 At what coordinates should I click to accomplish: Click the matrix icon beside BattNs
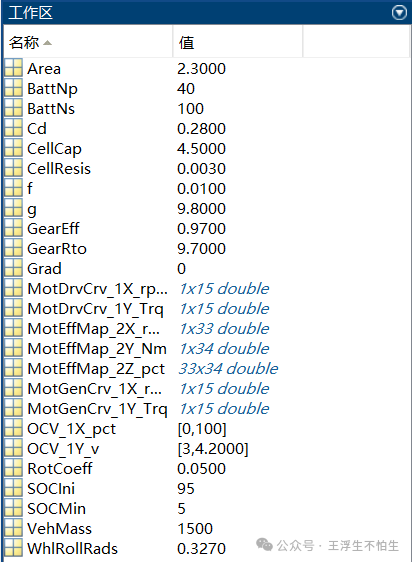[x=14, y=108]
